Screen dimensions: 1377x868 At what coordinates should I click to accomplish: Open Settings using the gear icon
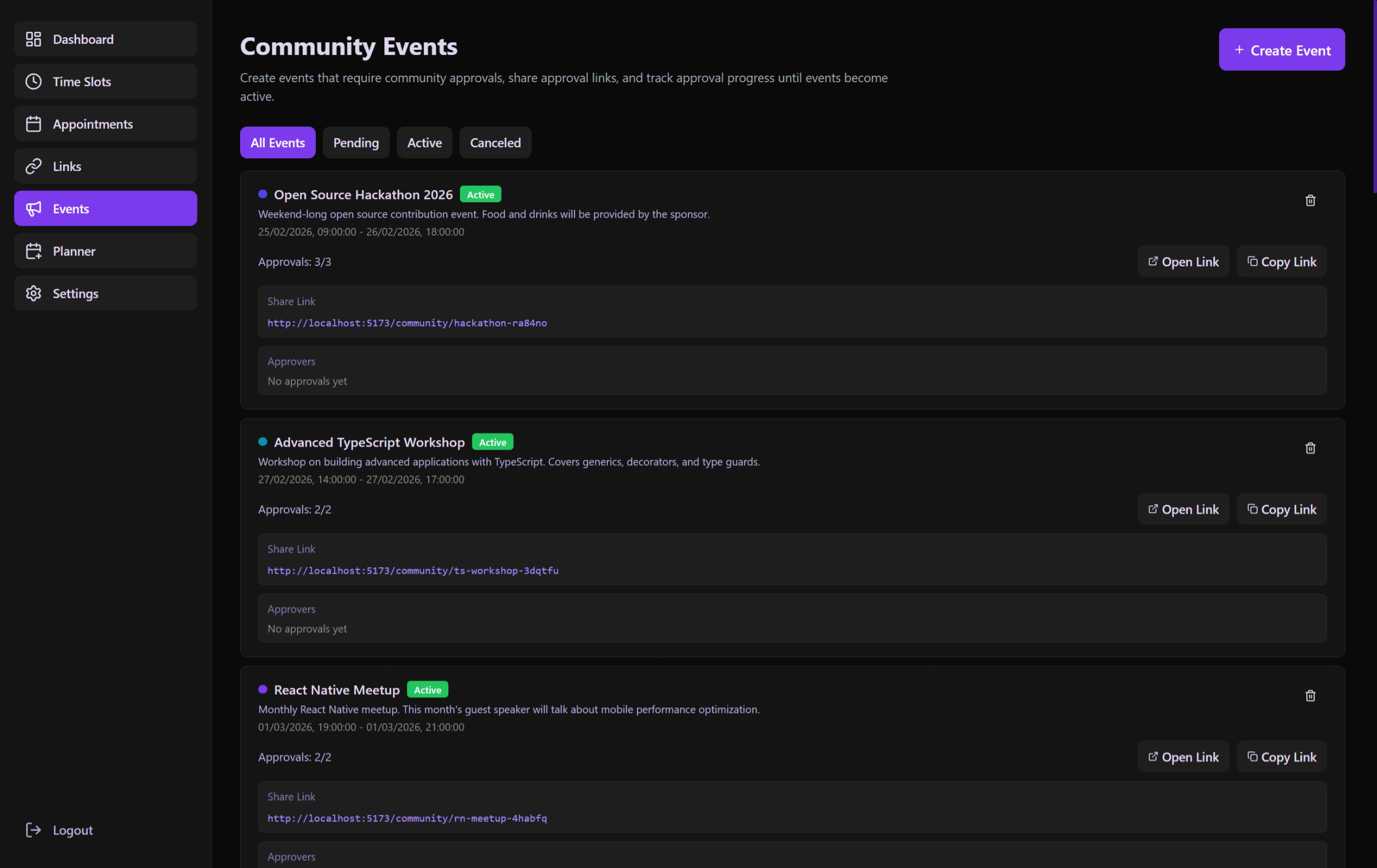33,293
